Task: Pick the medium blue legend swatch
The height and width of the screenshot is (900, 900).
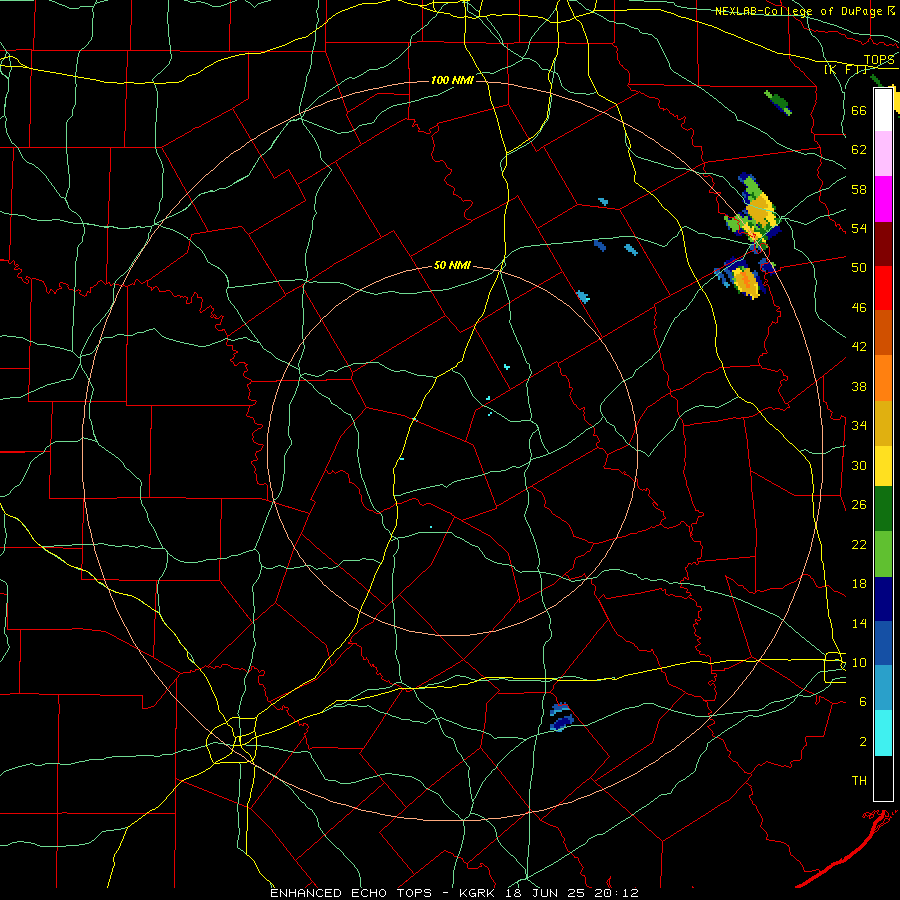Action: click(x=883, y=643)
